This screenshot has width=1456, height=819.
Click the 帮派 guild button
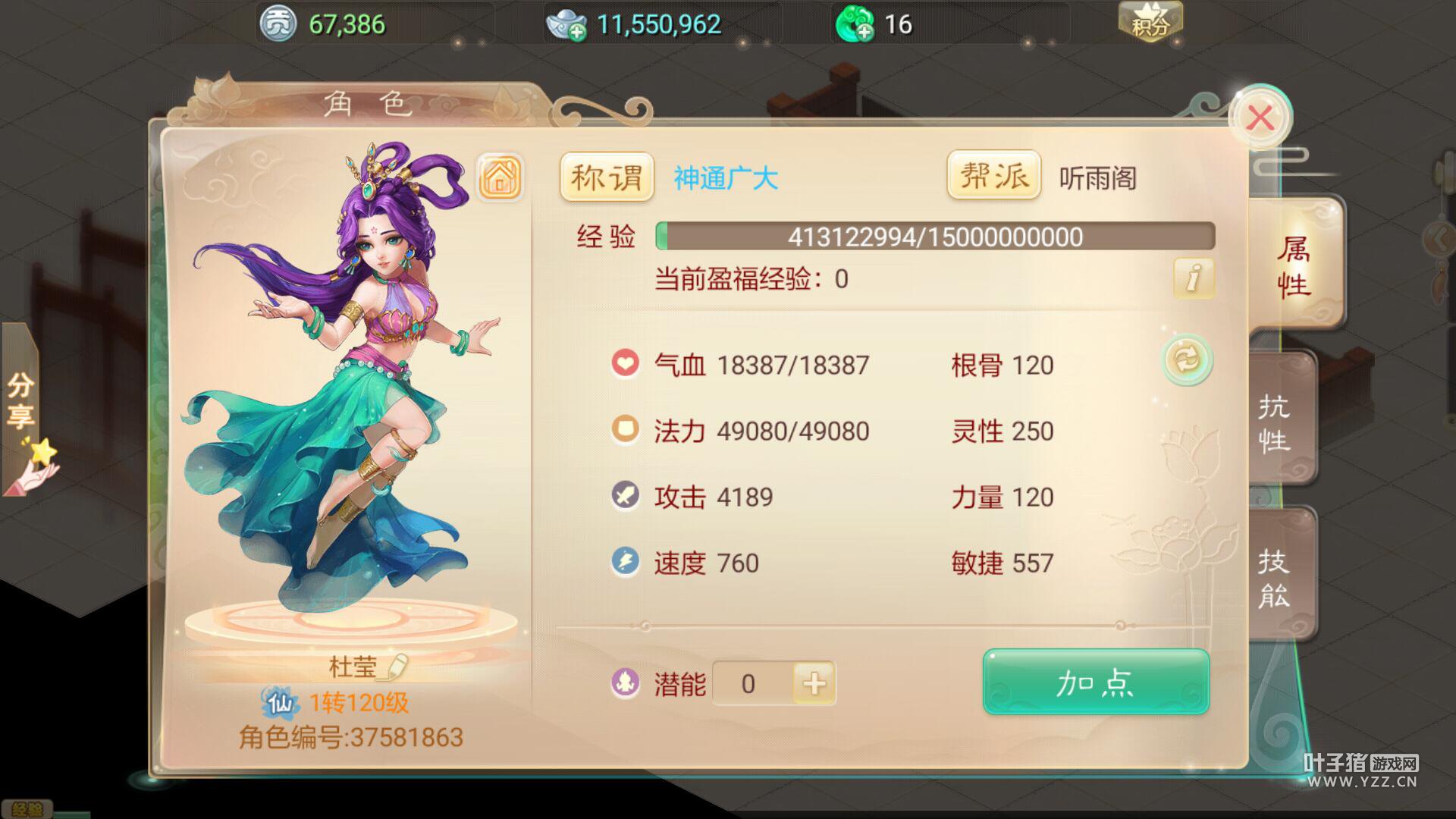click(993, 176)
